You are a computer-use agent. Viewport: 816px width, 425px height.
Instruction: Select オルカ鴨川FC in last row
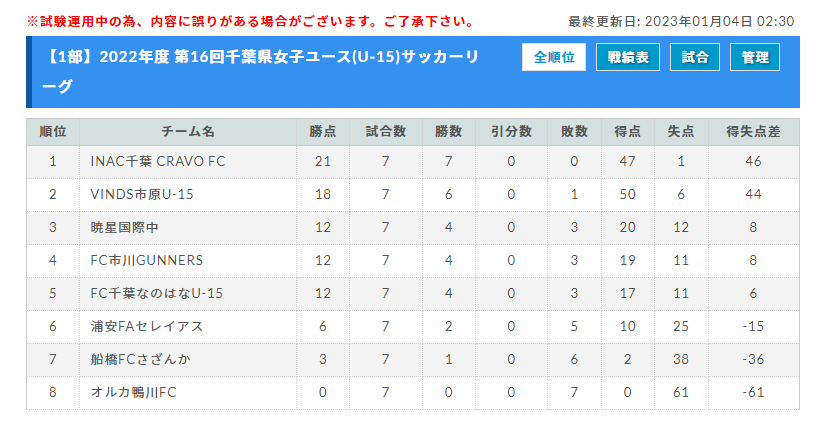point(134,392)
